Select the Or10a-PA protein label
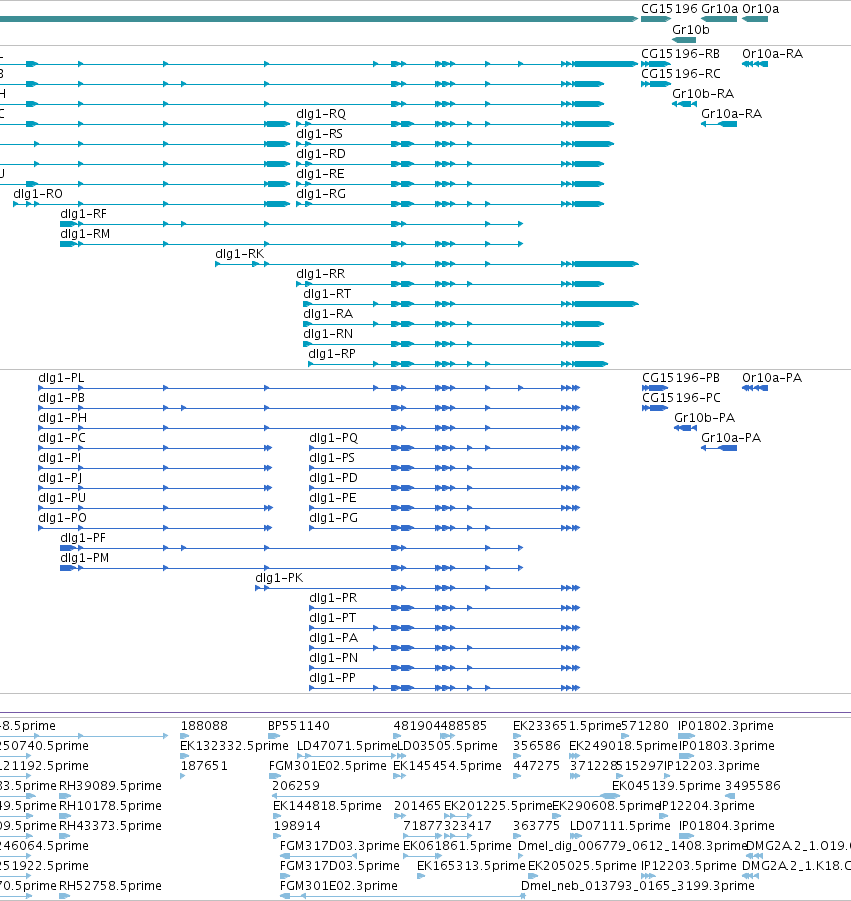Screen dimensions: 851x901 [x=772, y=378]
